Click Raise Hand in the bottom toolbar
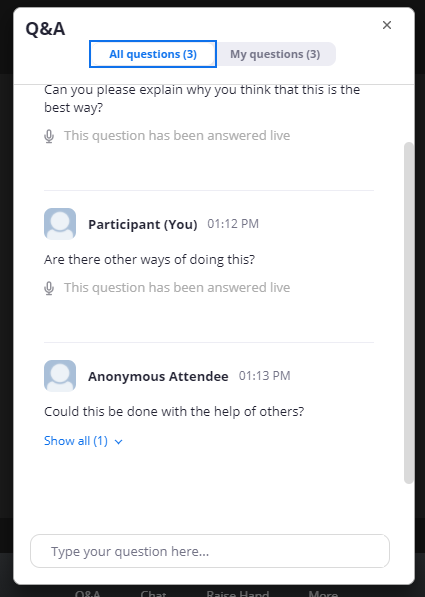425x597 pixels. pyautogui.click(x=238, y=592)
